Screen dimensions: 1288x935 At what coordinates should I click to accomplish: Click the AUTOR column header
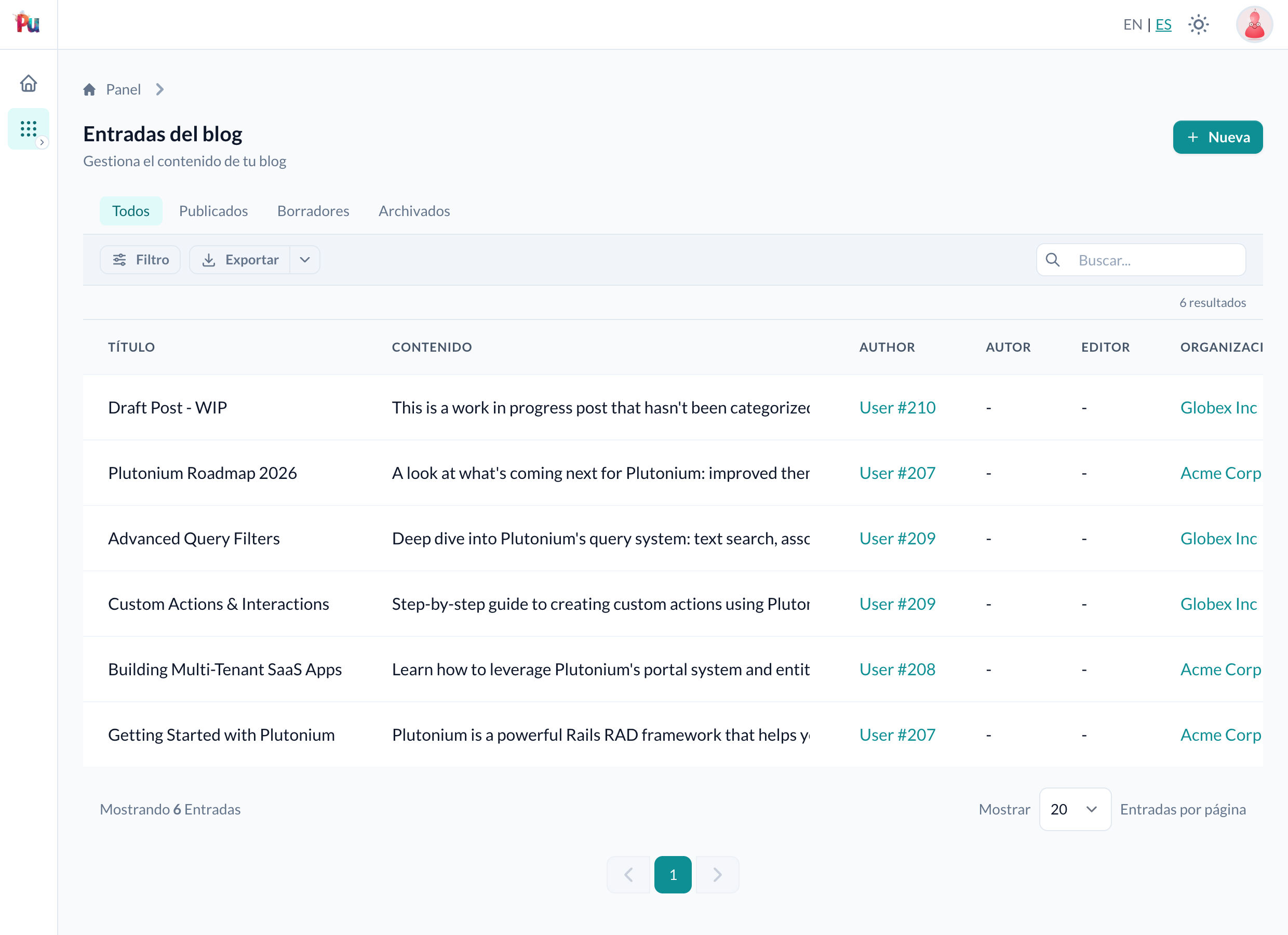[x=1008, y=347]
